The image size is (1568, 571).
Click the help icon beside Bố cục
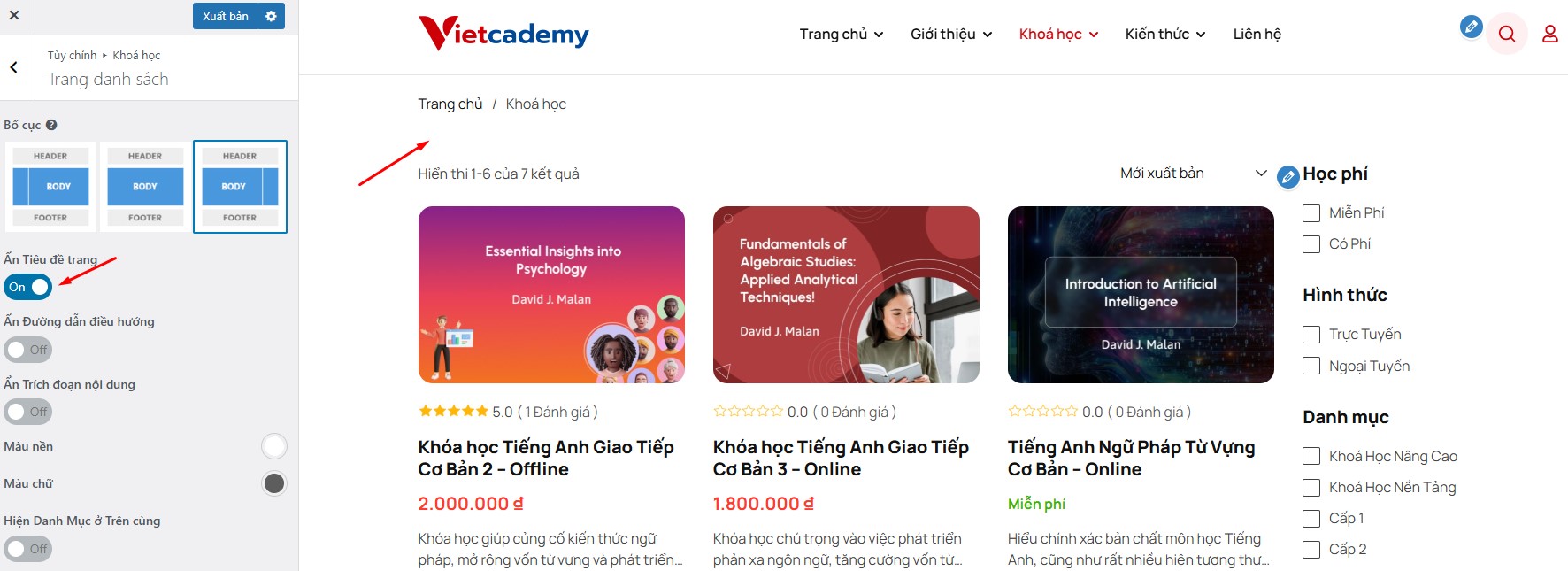coord(51,125)
